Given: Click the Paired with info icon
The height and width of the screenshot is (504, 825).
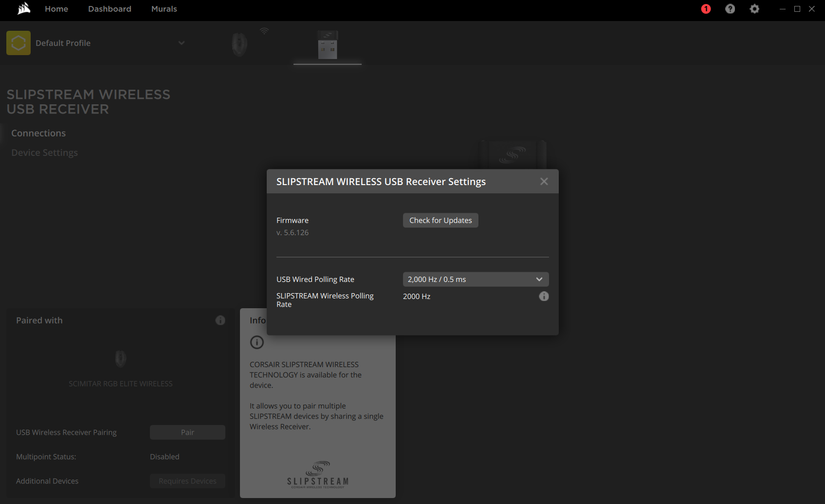Looking at the screenshot, I should pos(220,321).
